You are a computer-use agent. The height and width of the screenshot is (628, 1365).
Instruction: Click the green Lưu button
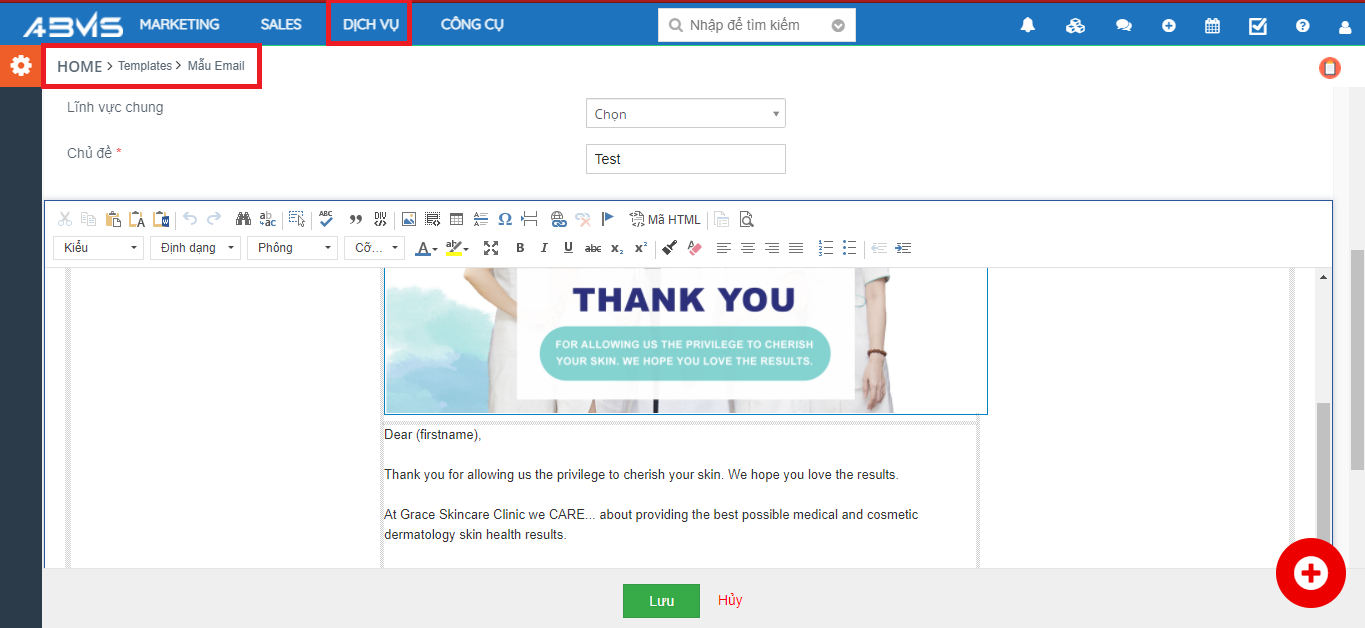click(661, 601)
